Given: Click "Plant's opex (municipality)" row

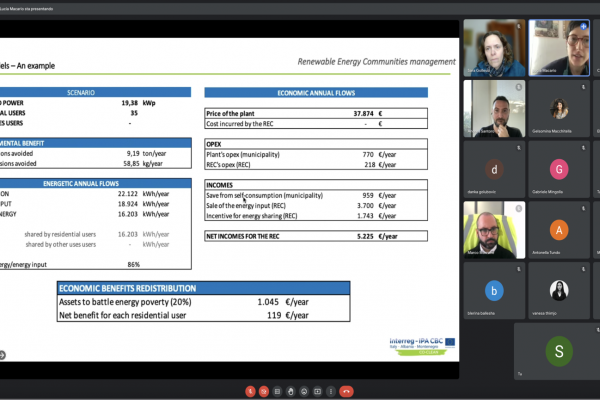Looking at the screenshot, I should (x=316, y=154).
